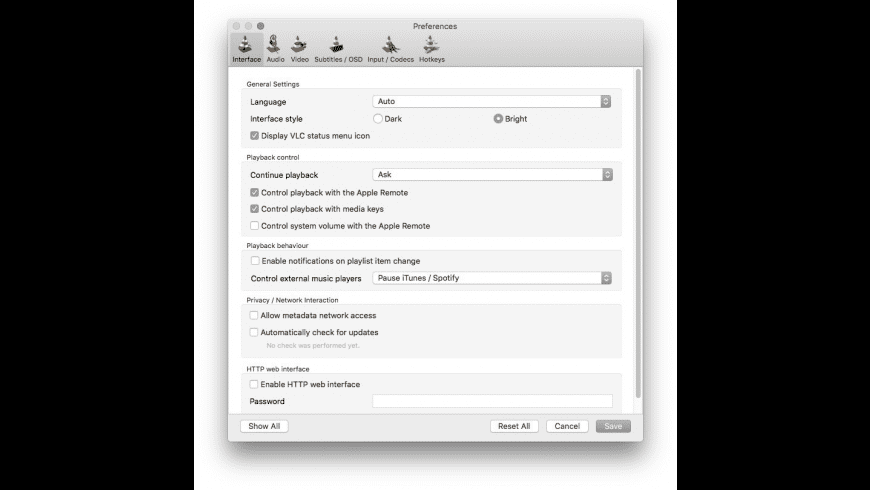This screenshot has height=490, width=870.
Task: Enable Allow metadata network access
Action: [x=254, y=315]
